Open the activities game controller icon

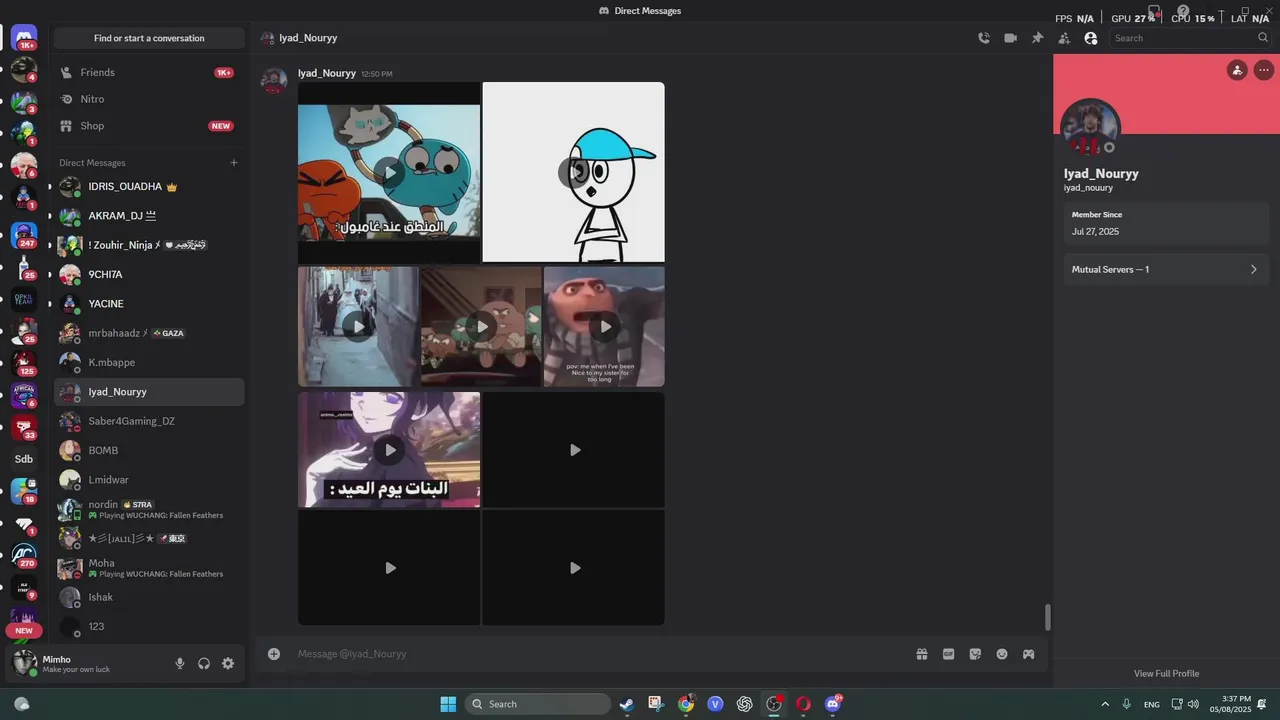1028,654
